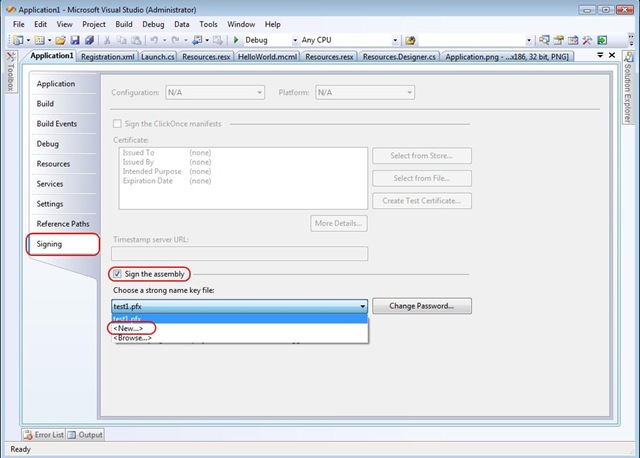Click the Open File folder icon
The image size is (640, 458).
[60, 40]
